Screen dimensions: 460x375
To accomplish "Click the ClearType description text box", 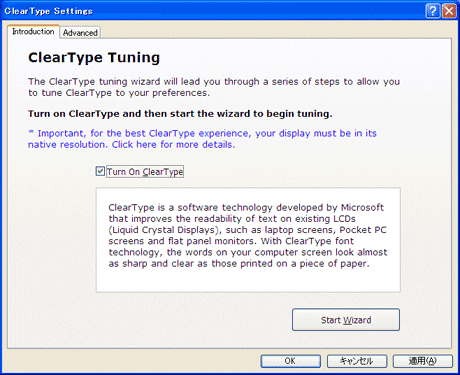I will pos(248,240).
